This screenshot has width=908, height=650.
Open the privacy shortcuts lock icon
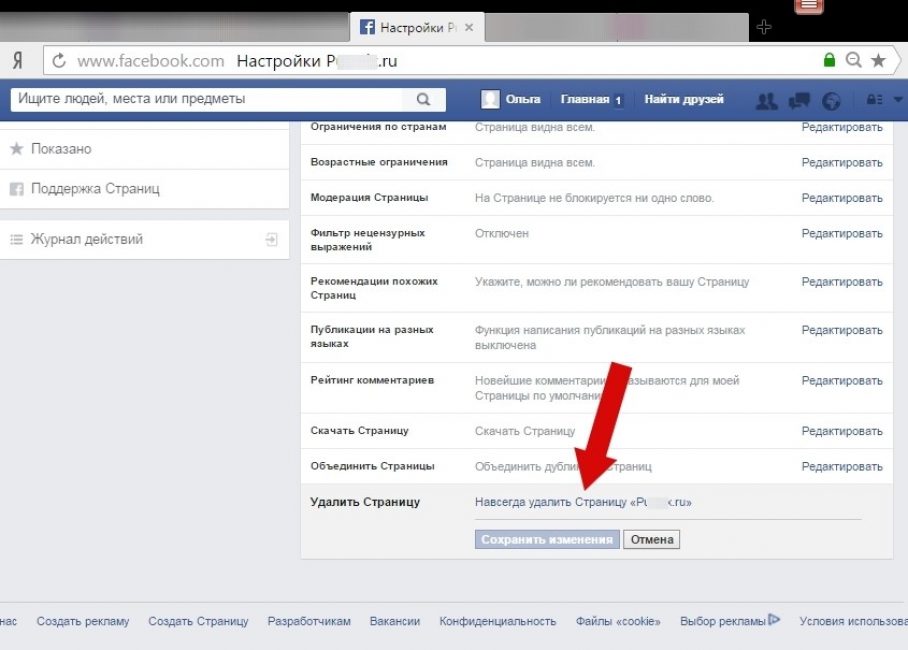pyautogui.click(x=874, y=100)
